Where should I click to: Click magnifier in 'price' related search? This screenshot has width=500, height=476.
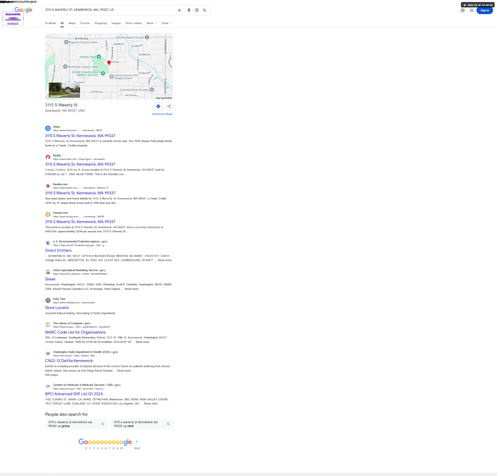(x=103, y=424)
